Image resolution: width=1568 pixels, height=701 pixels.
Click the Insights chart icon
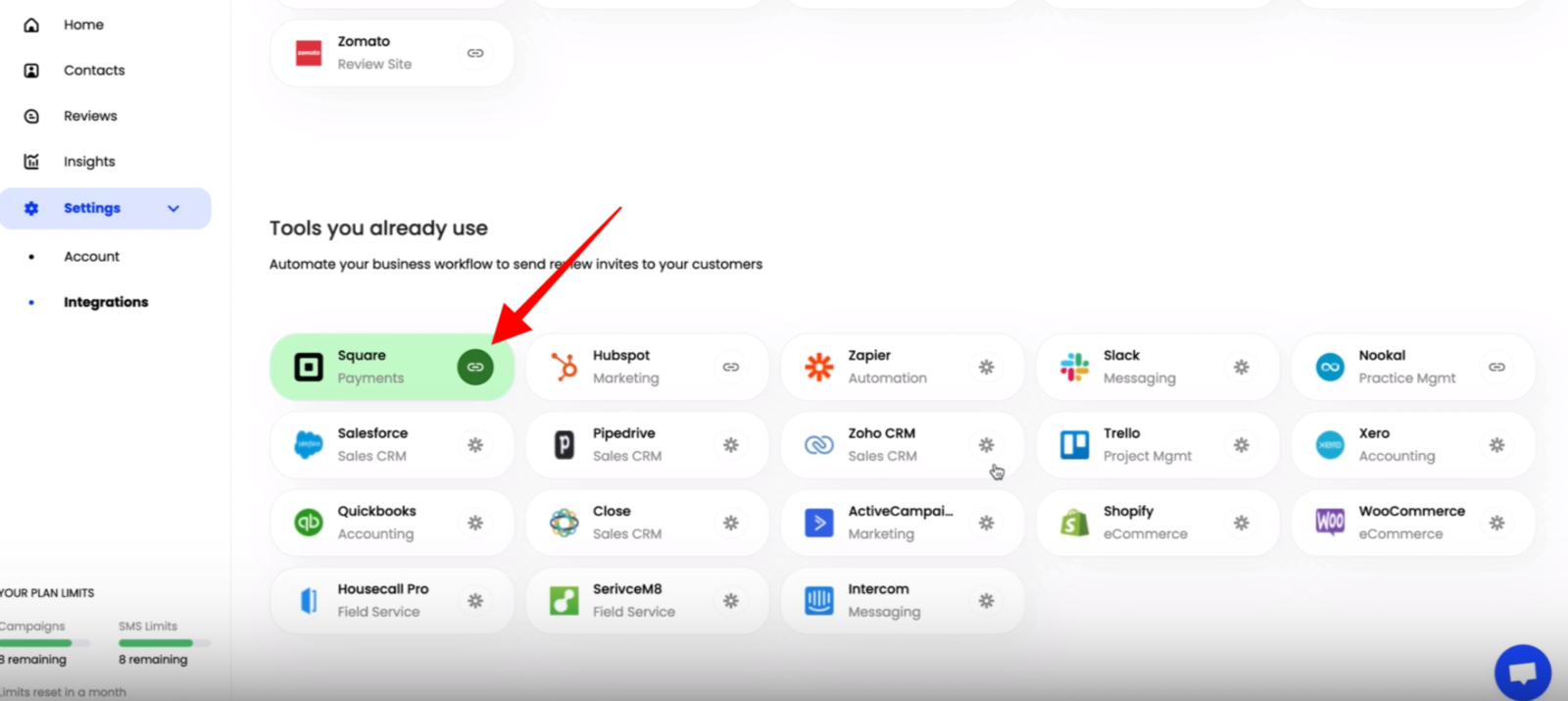tap(31, 162)
